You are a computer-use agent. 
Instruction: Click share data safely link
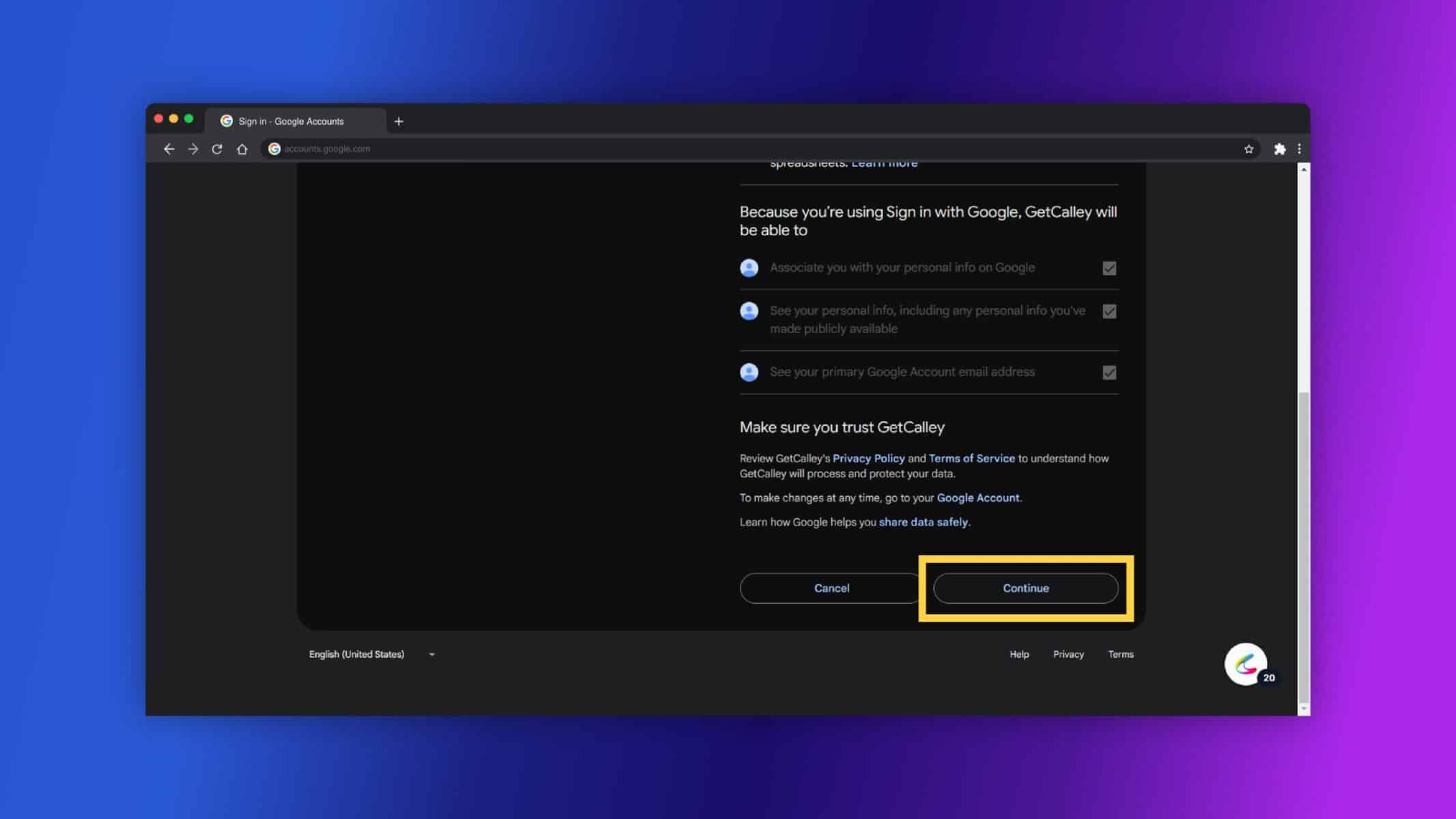(922, 521)
